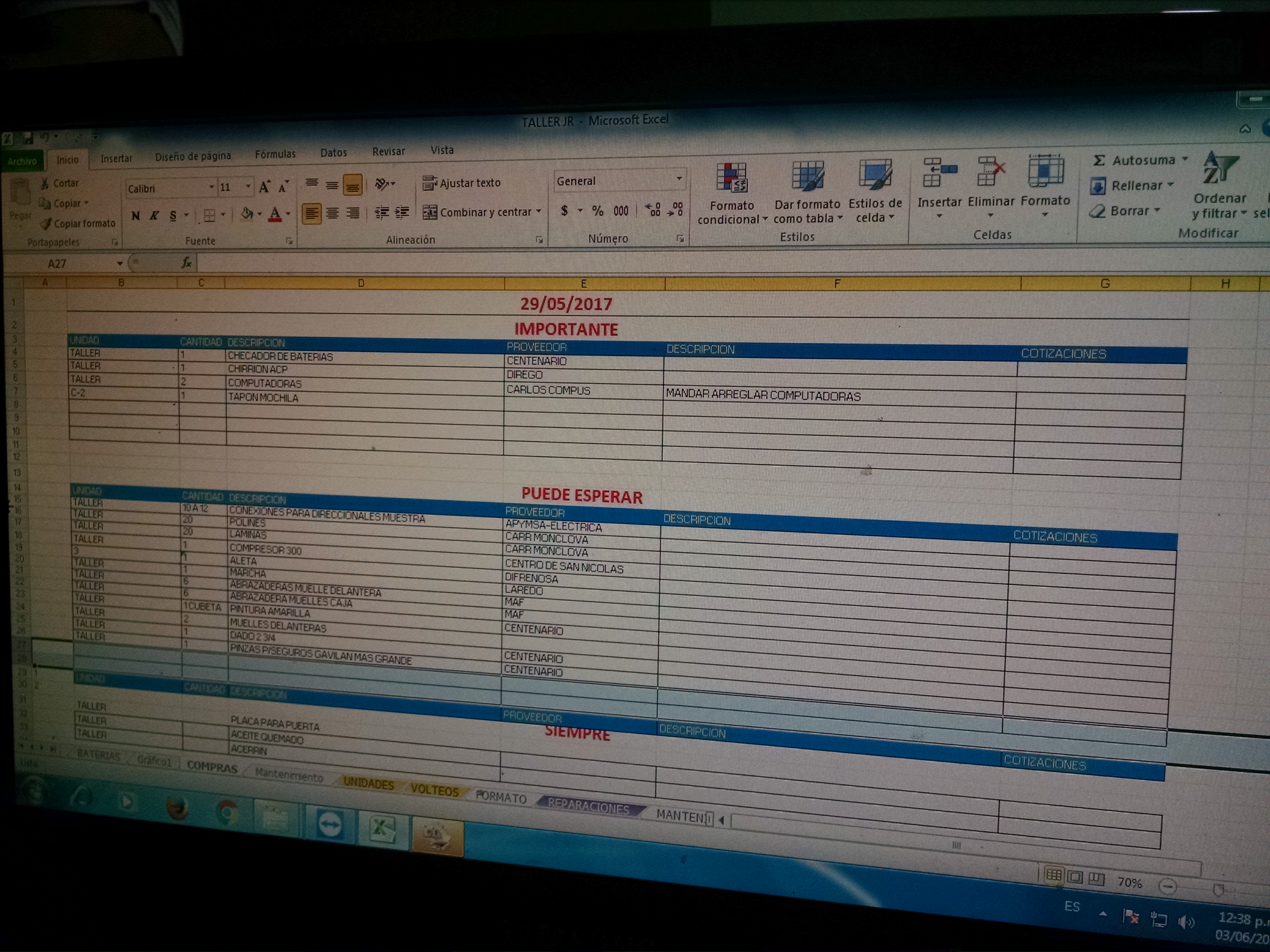Switch to the UNIDADES sheet tab
This screenshot has width=1270, height=952.
point(368,784)
